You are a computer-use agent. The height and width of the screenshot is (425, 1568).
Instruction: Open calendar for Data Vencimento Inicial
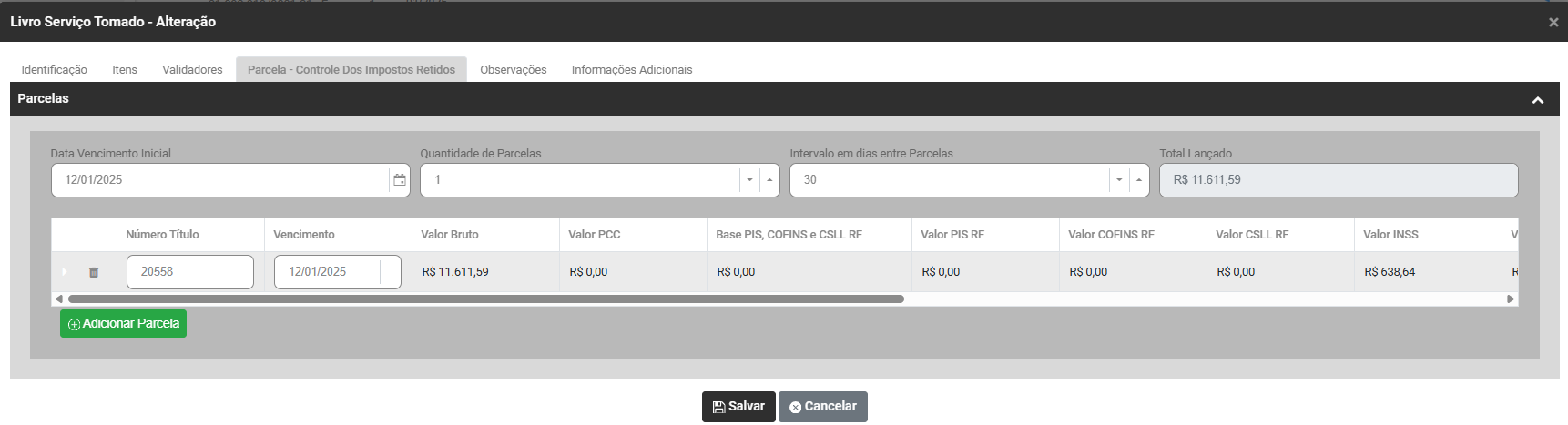399,180
